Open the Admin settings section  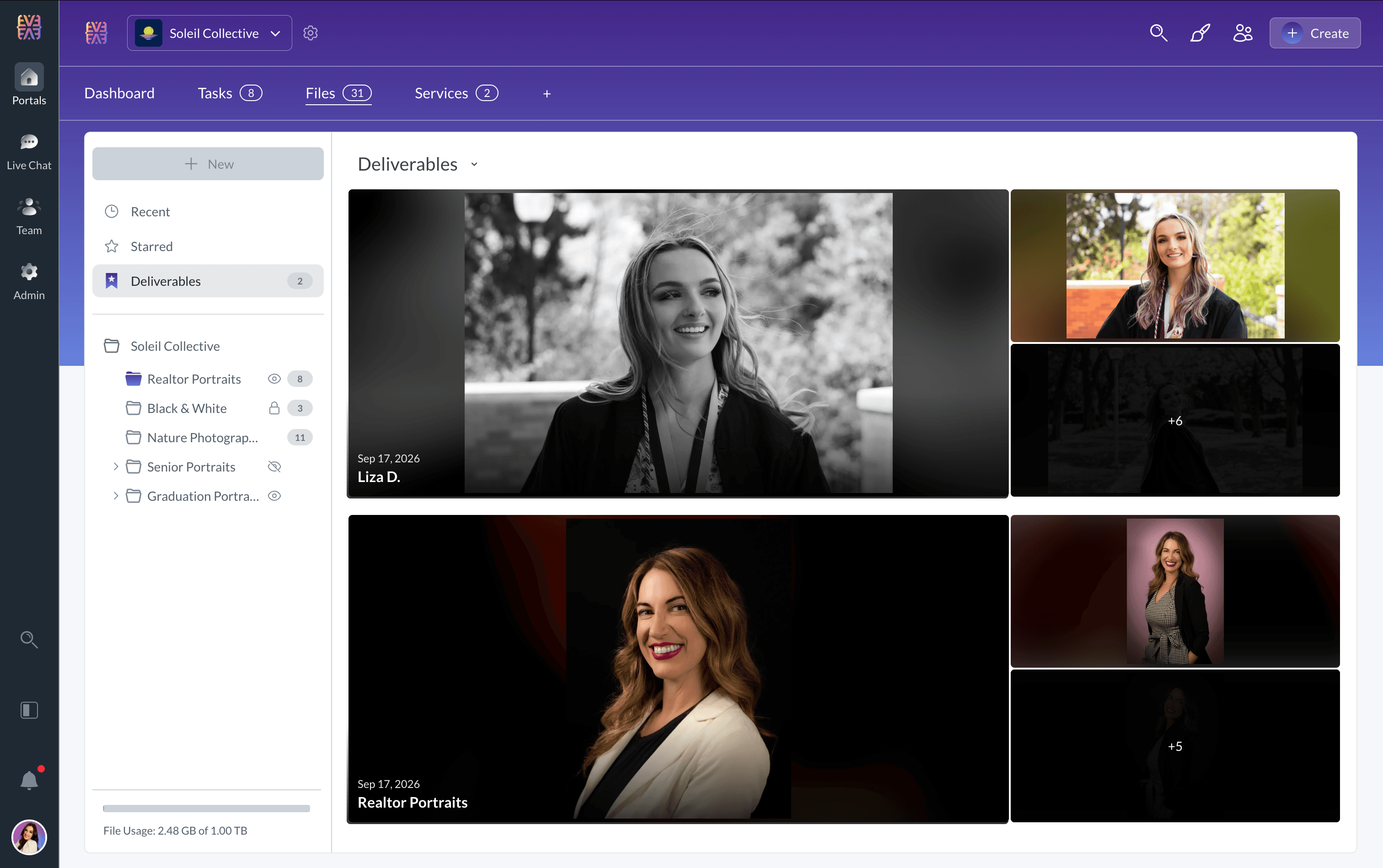coord(29,281)
